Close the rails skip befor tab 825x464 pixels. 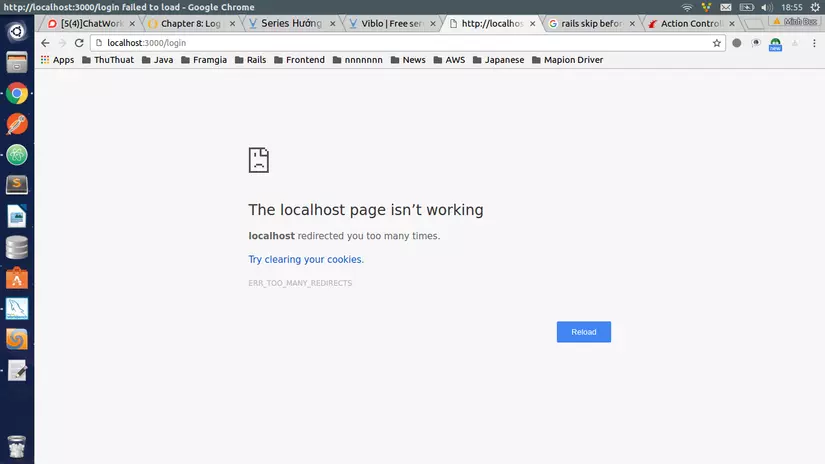click(x=632, y=24)
